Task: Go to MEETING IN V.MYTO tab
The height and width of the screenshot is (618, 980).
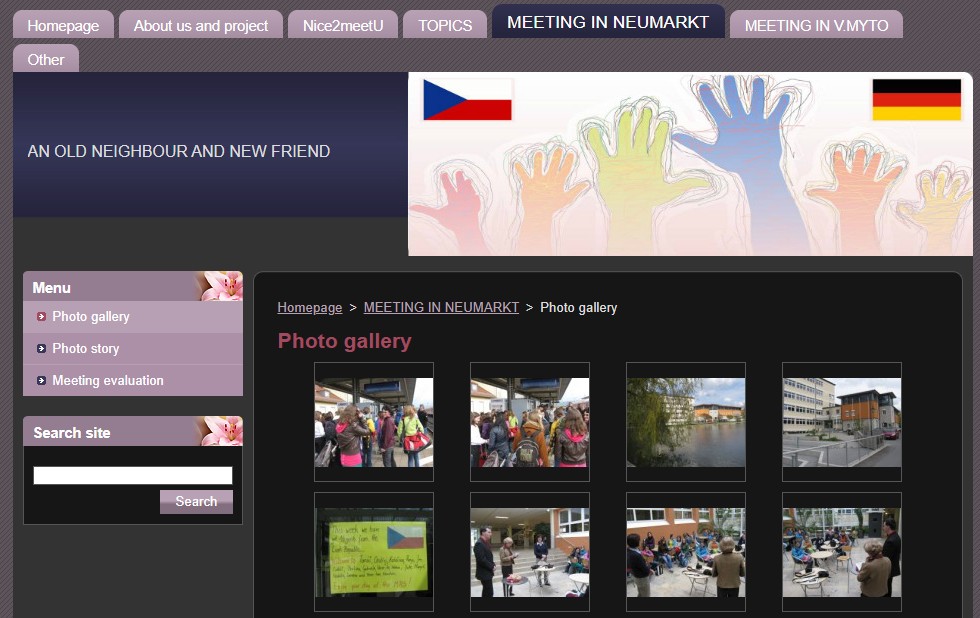Action: click(x=816, y=26)
